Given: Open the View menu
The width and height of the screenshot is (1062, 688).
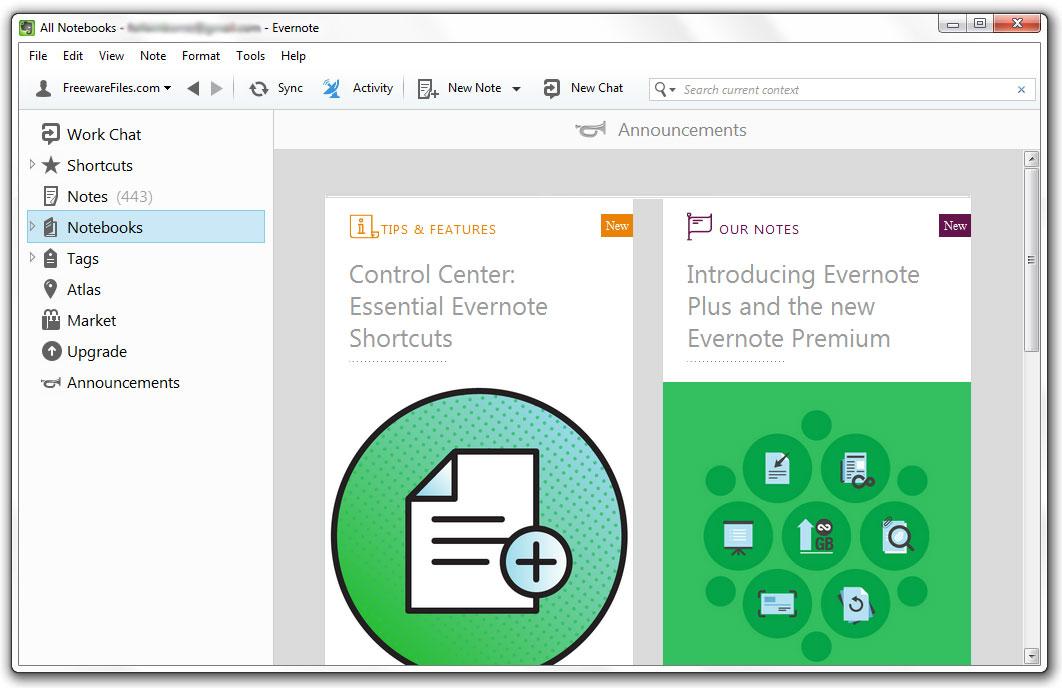Looking at the screenshot, I should (x=111, y=56).
